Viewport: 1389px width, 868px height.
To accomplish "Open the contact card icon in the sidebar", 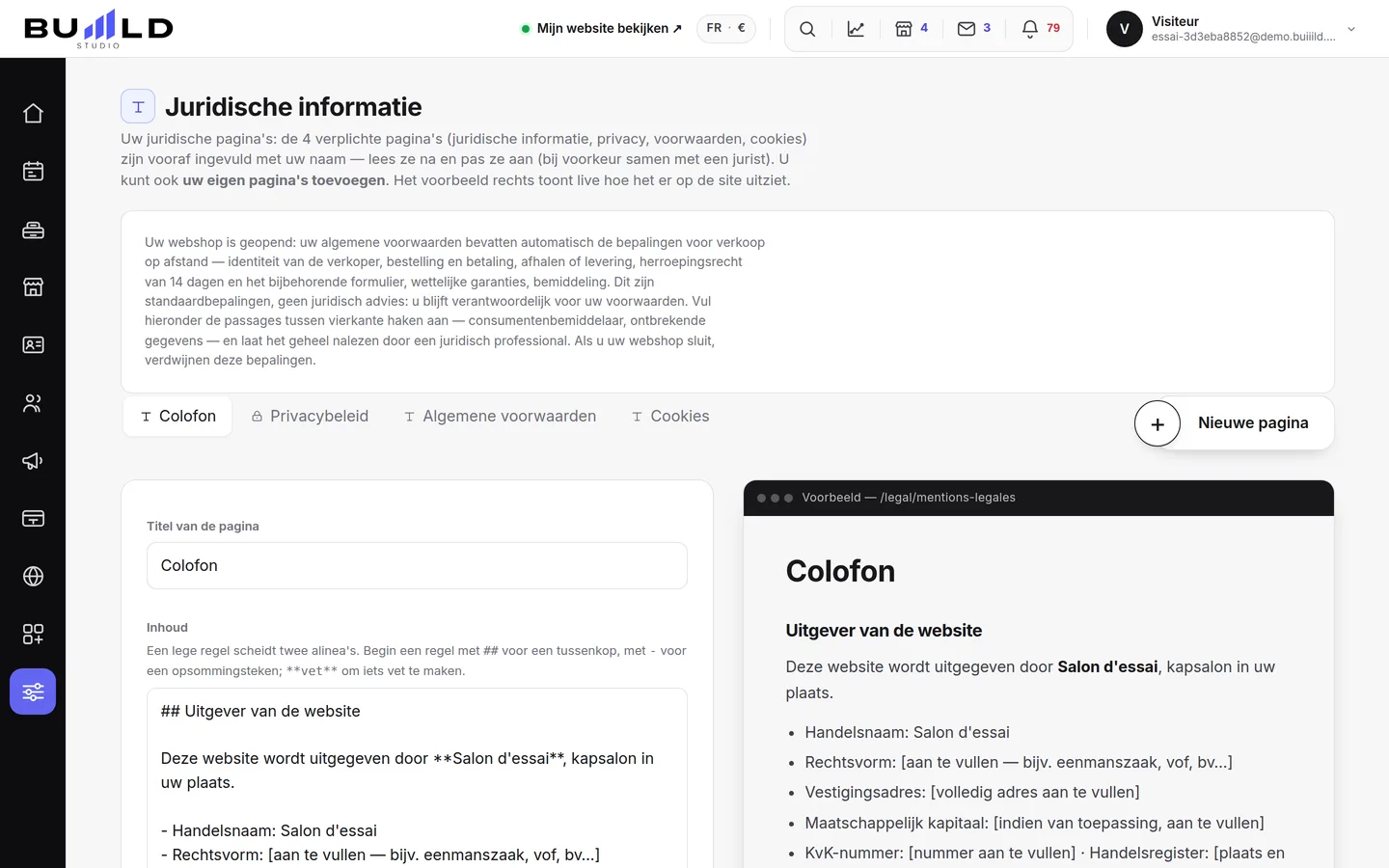I will [33, 345].
